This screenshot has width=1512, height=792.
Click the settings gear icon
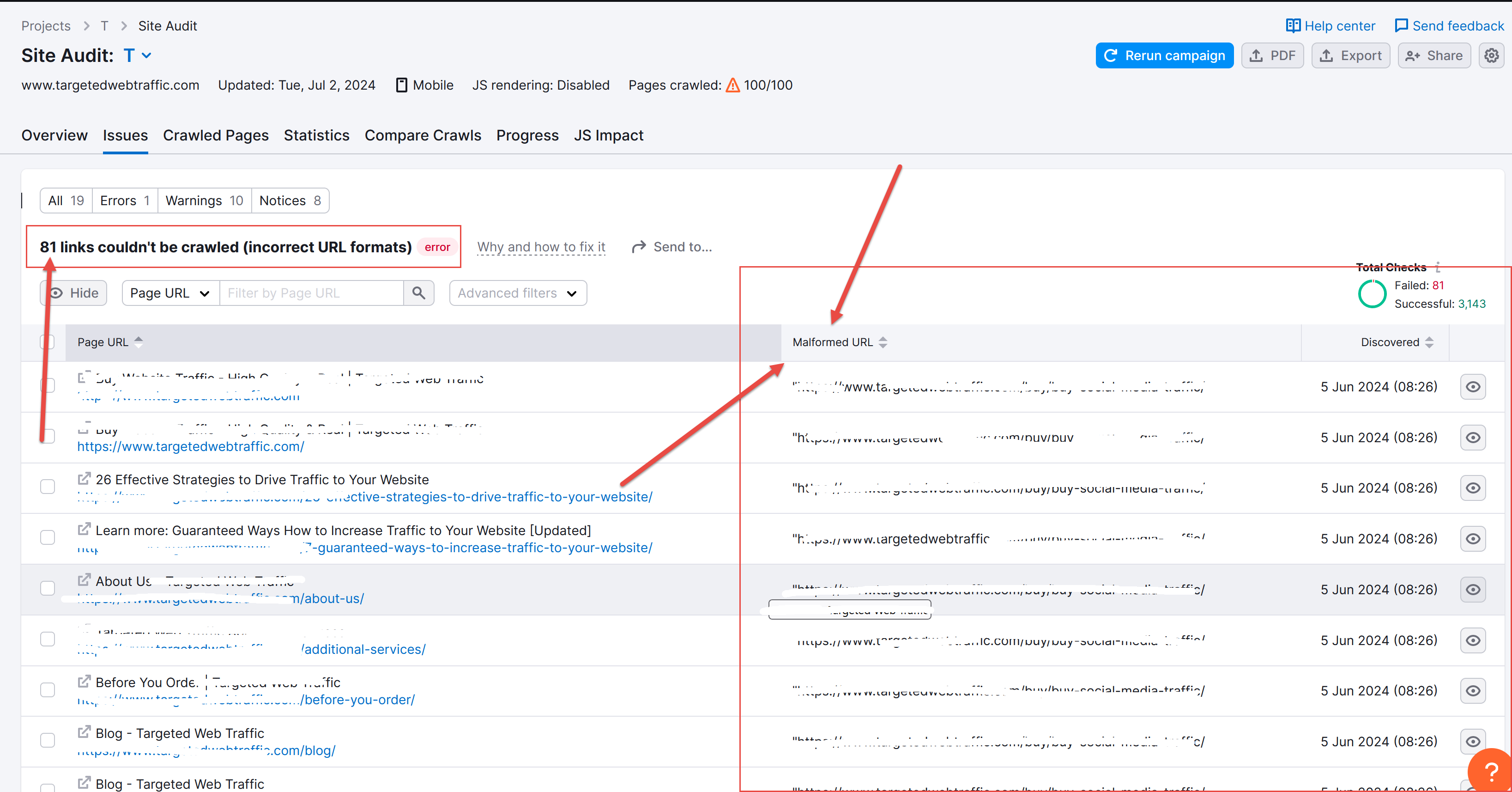[1491, 56]
